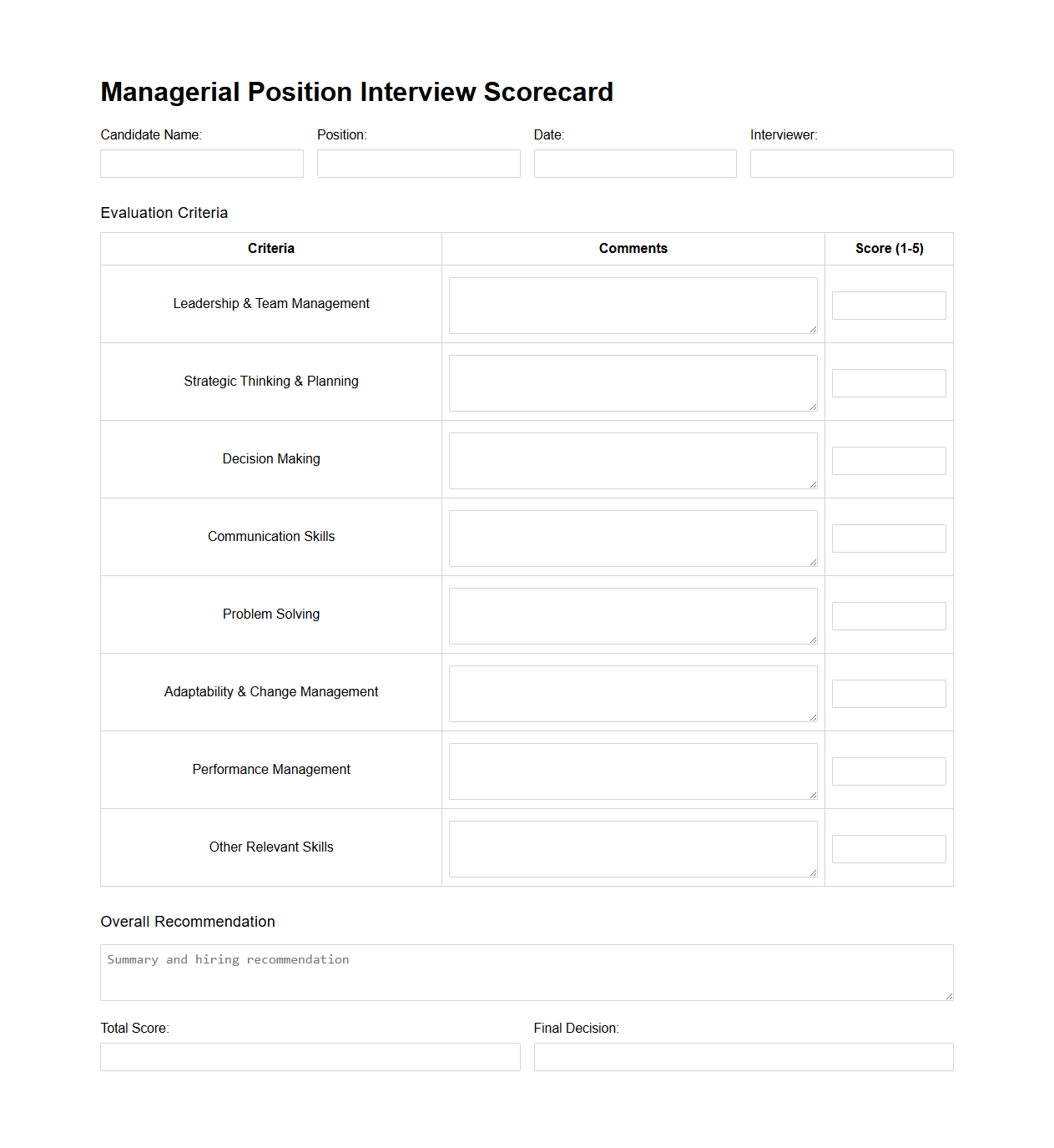The image size is (1054, 1148).
Task: Click the Total Score input field
Action: pos(310,1056)
